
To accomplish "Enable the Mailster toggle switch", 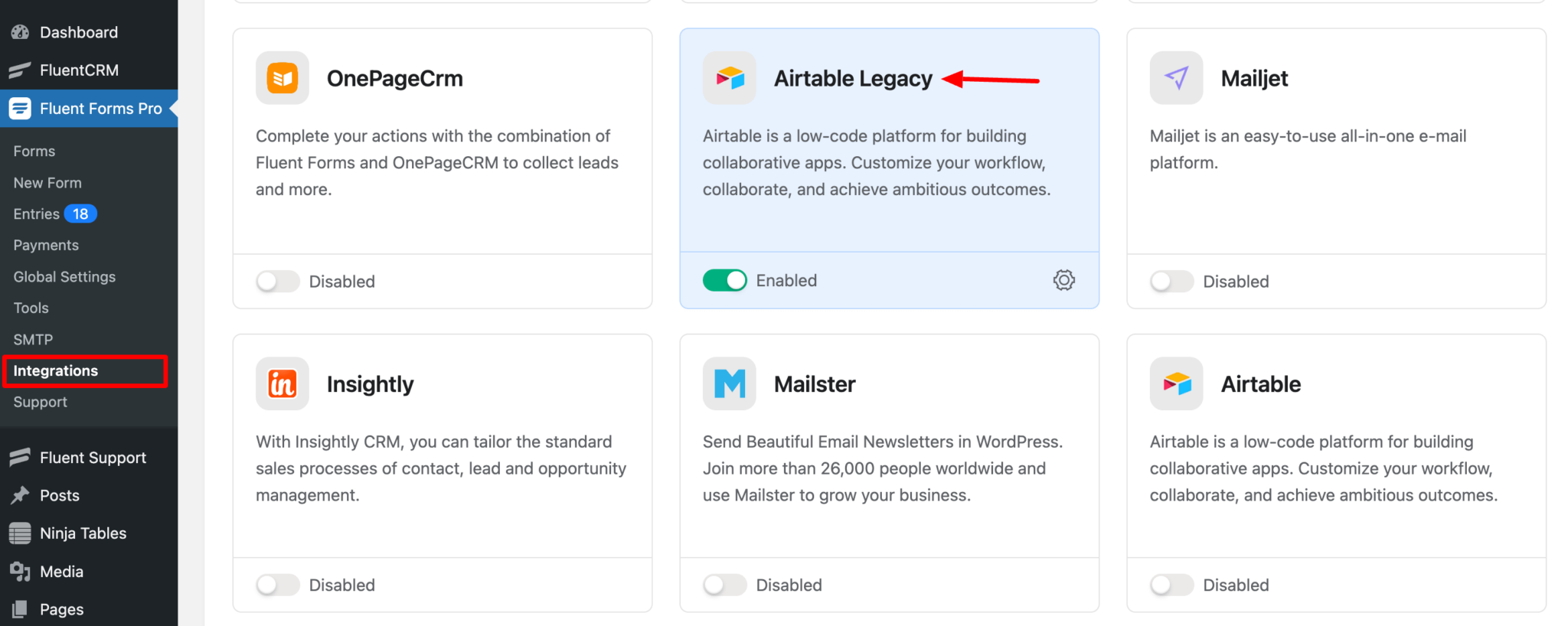I will click(724, 585).
